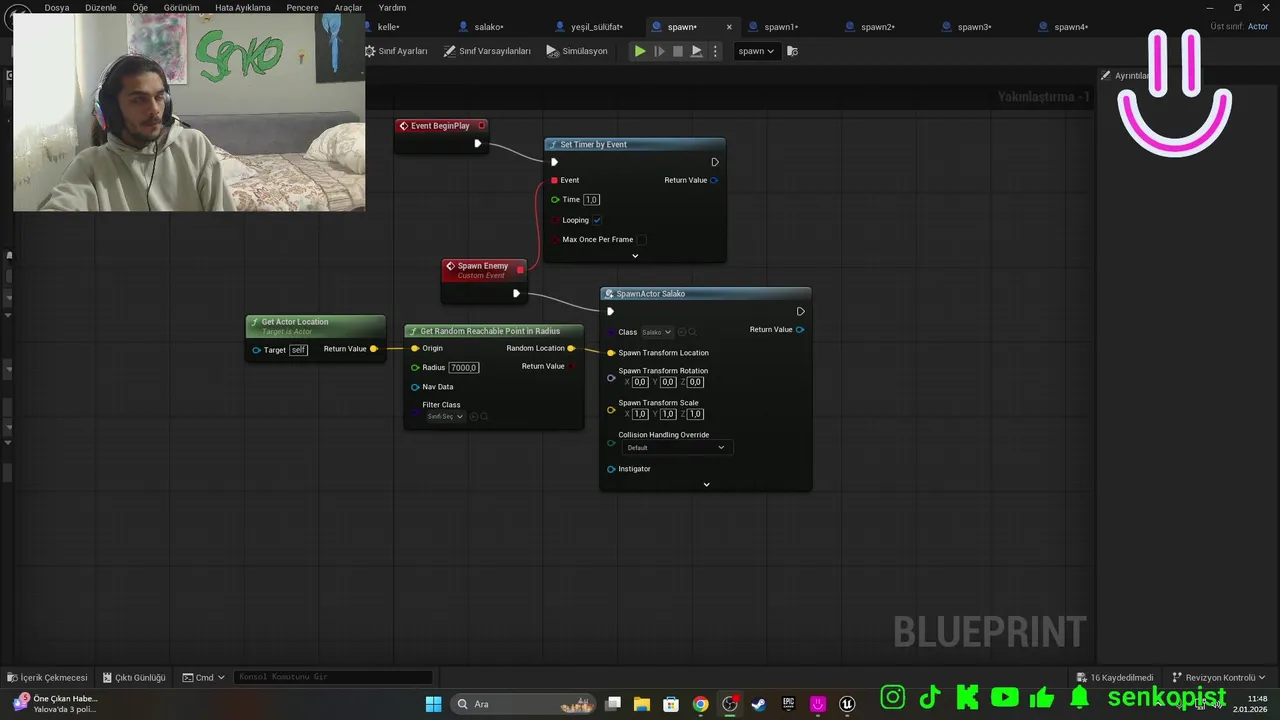Click the Instigator blue input pin
1280x720 pixels.
611,469
